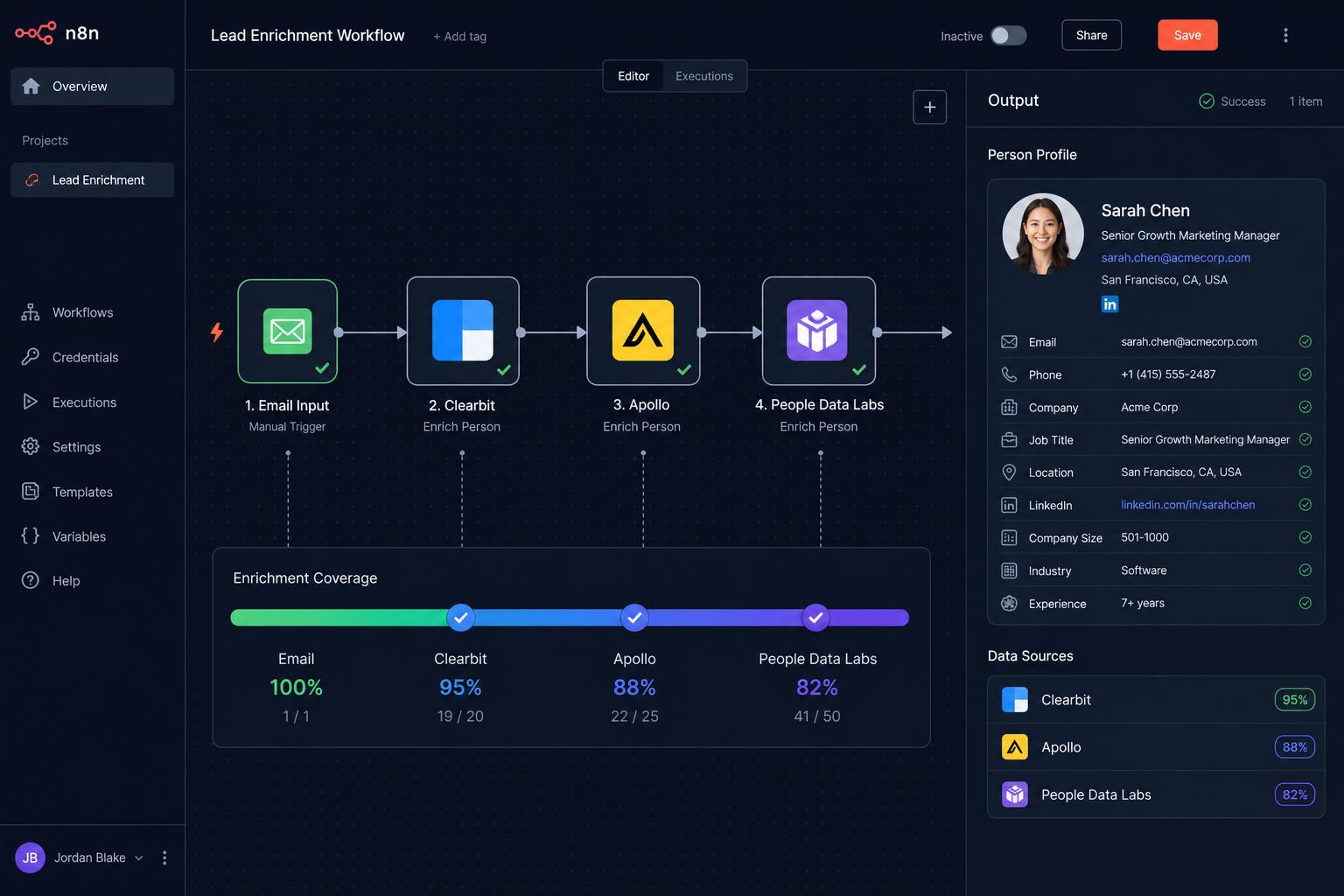Click the Job Title briefcase icon
Image resolution: width=1344 pixels, height=896 pixels.
[1009, 439]
